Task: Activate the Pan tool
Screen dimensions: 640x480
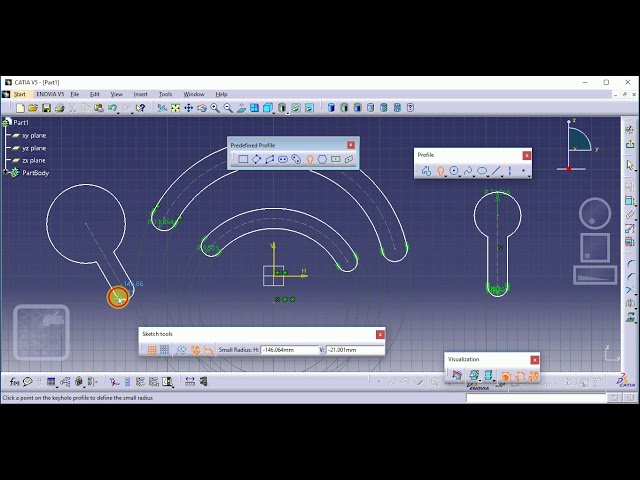Action: coord(188,108)
